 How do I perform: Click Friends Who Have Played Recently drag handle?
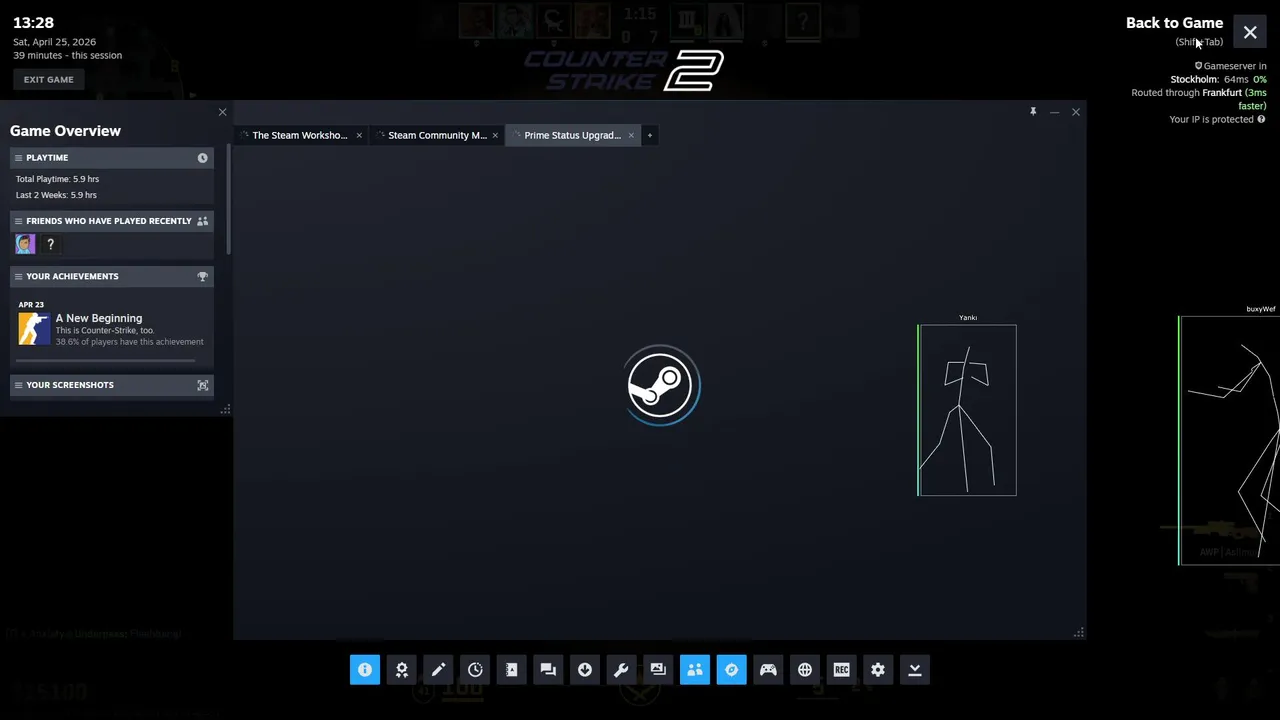(18, 221)
